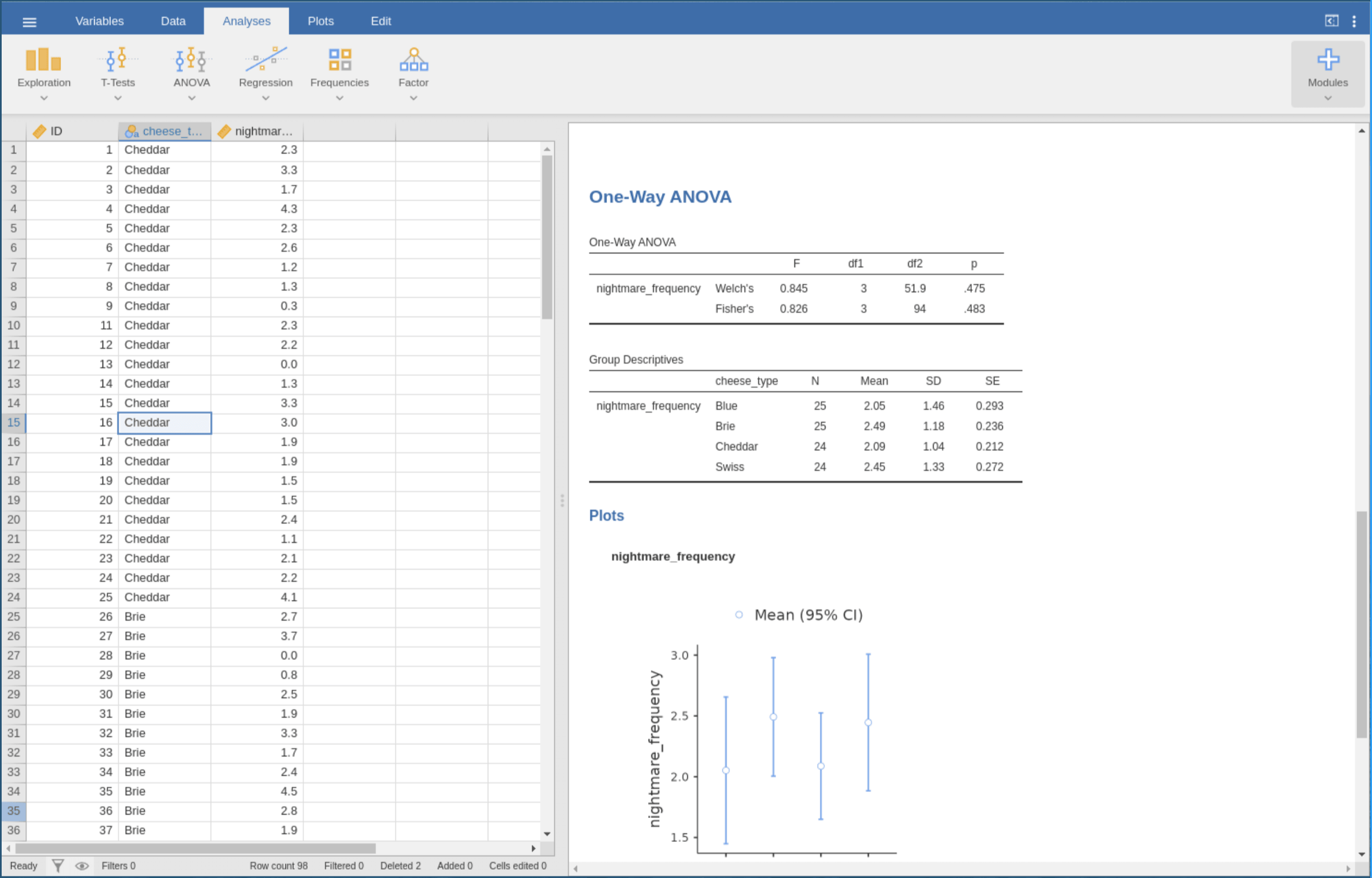Click the Filters 0 label in status bar
The height and width of the screenshot is (878, 1372).
119,865
